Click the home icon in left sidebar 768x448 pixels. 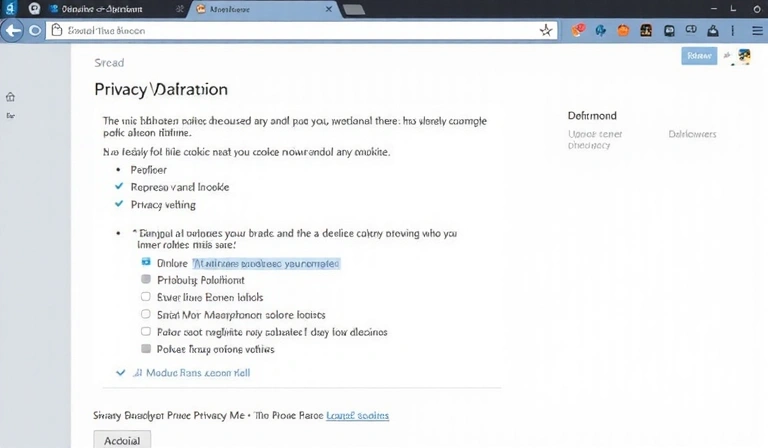pyautogui.click(x=10, y=96)
